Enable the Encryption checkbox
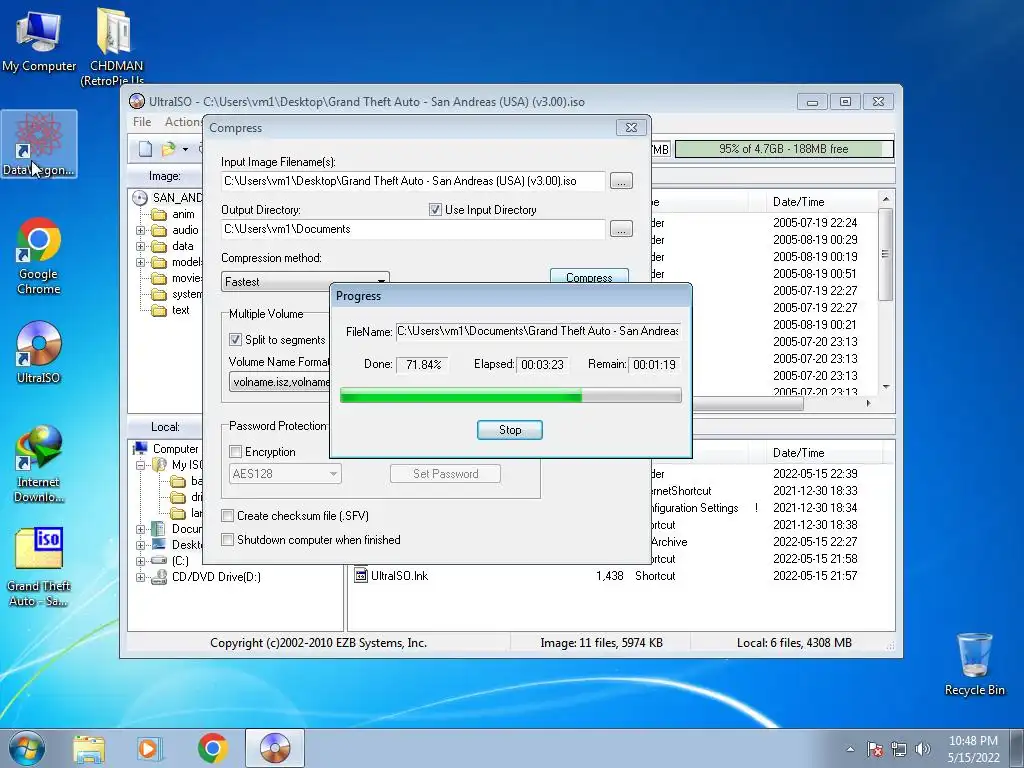1024x768 pixels. [x=235, y=452]
